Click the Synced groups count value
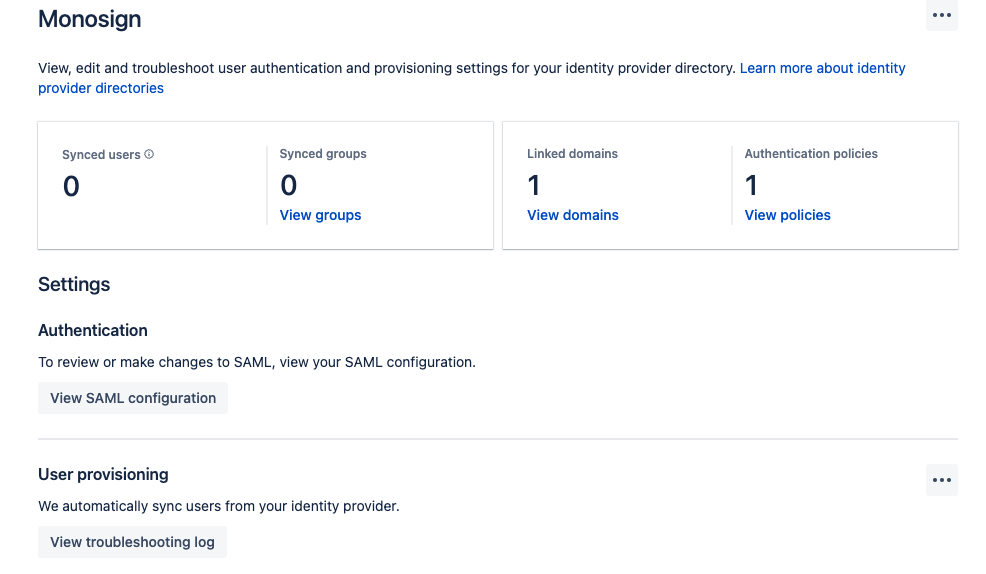This screenshot has height=574, width=986. [x=288, y=185]
